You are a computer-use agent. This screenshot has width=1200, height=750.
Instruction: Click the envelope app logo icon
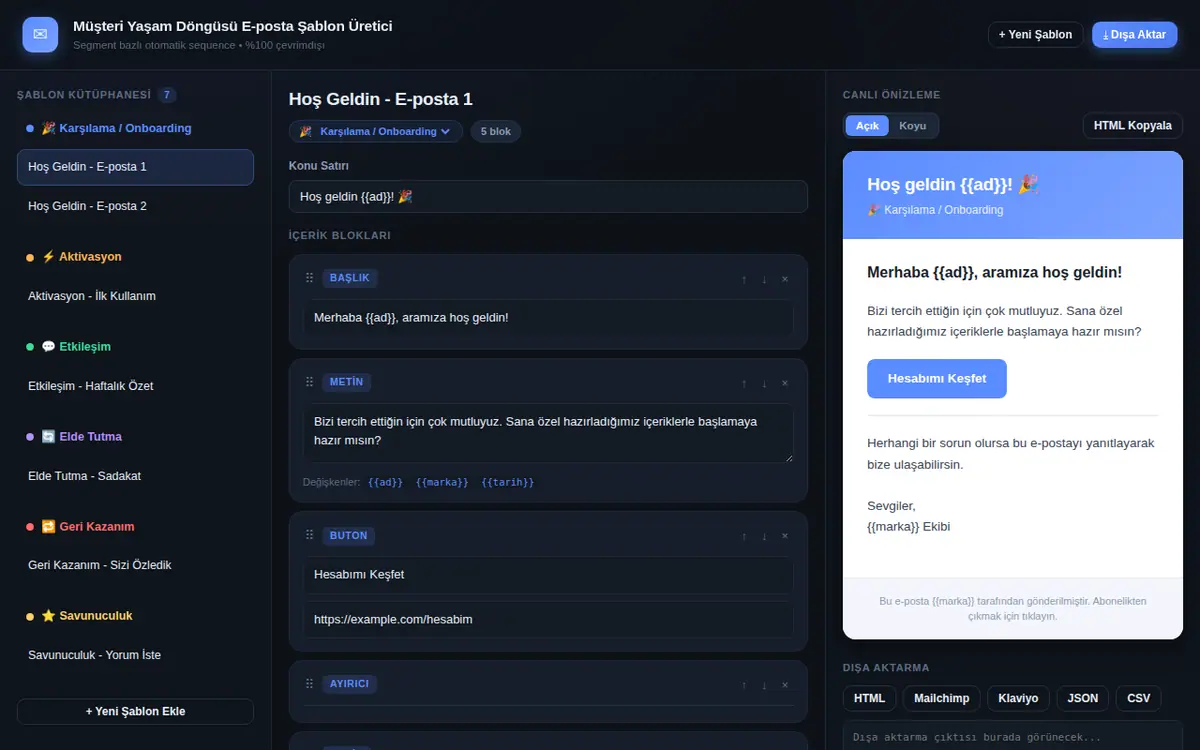[40, 34]
